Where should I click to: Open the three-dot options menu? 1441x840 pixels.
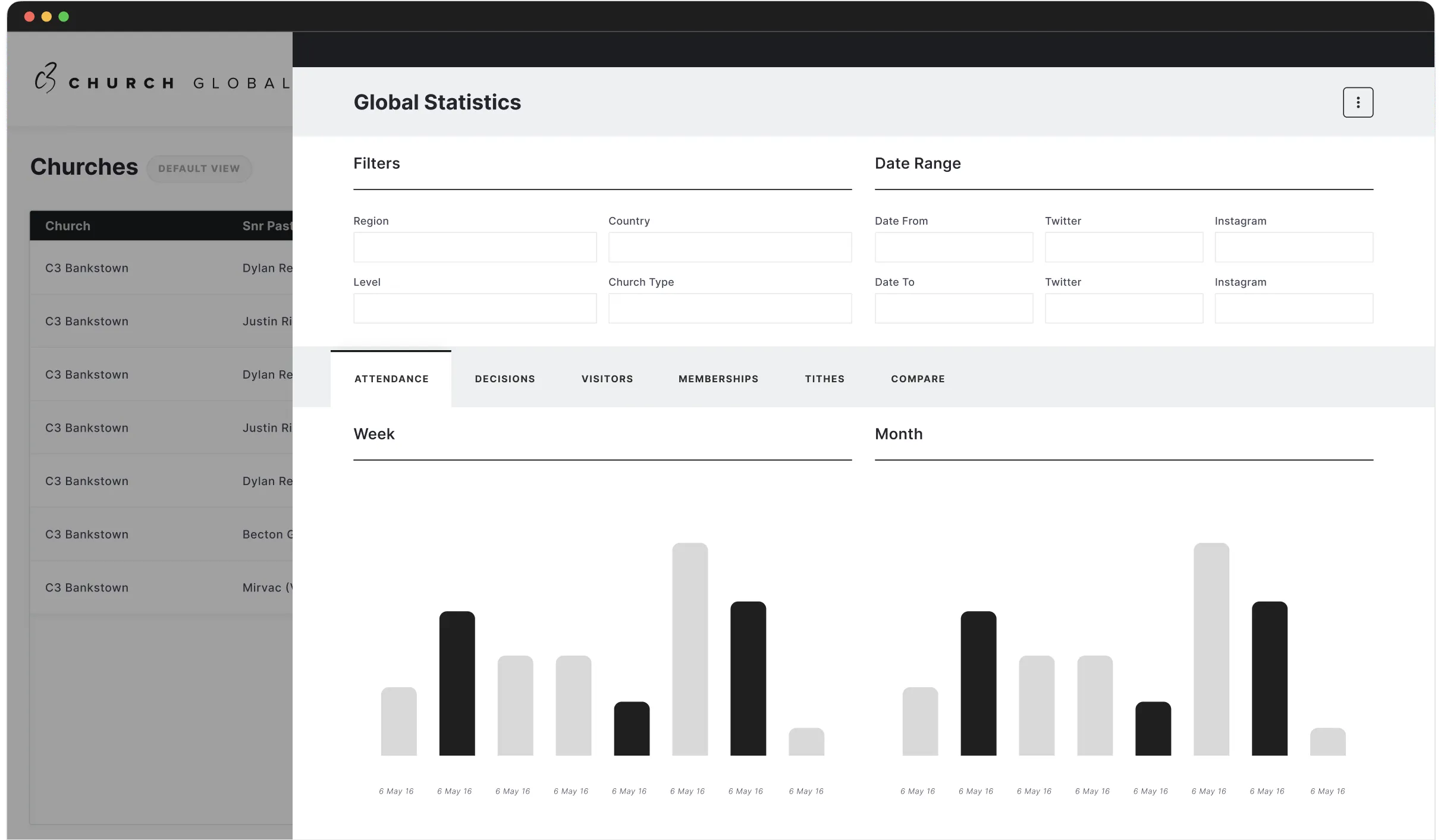[x=1358, y=102]
